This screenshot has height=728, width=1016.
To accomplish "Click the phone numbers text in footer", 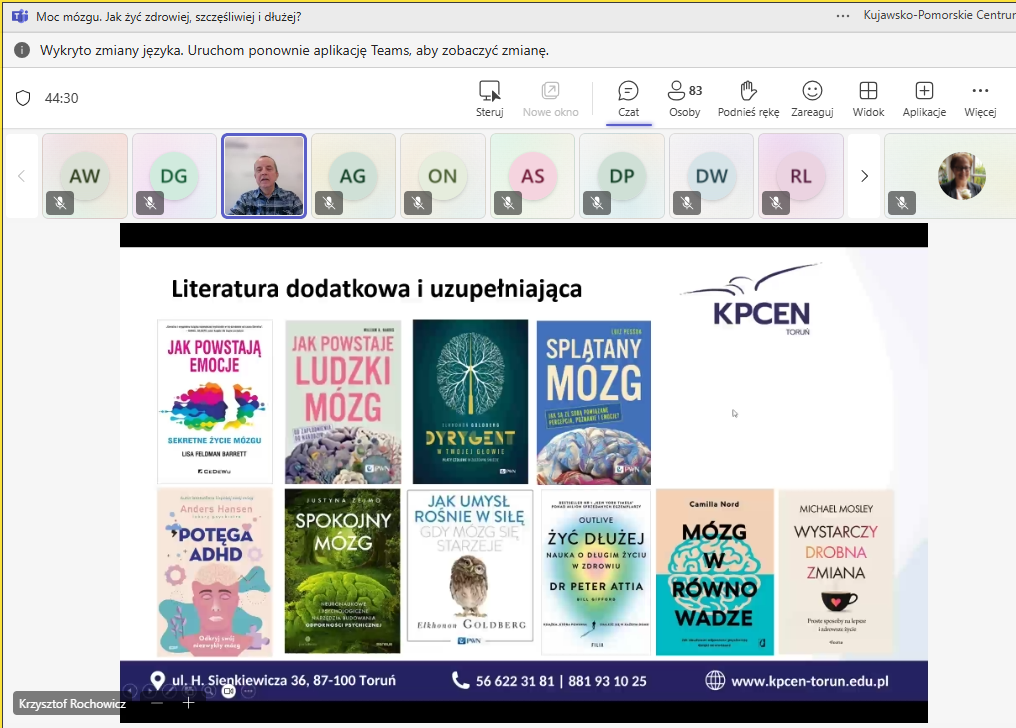I will pyautogui.click(x=561, y=681).
